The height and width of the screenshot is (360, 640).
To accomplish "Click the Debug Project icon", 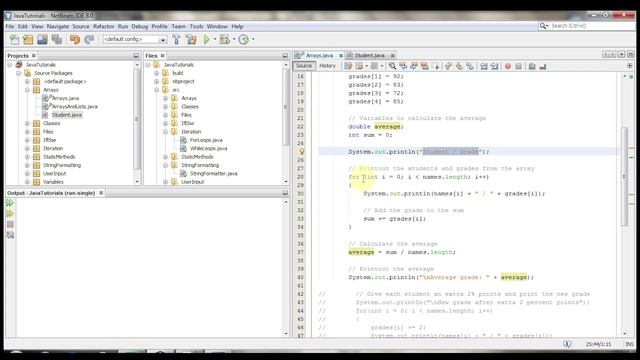I will point(224,40).
